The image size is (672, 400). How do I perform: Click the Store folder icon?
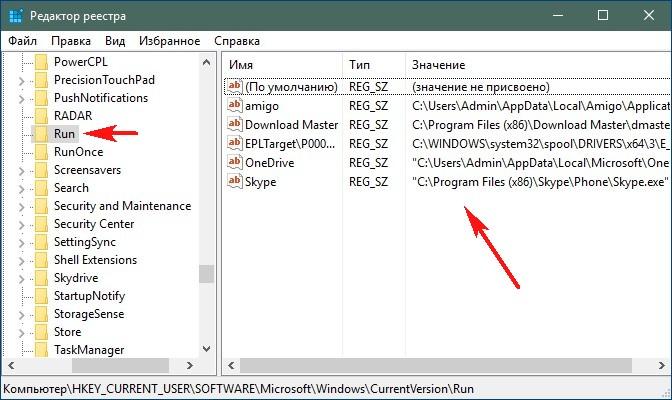point(41,332)
